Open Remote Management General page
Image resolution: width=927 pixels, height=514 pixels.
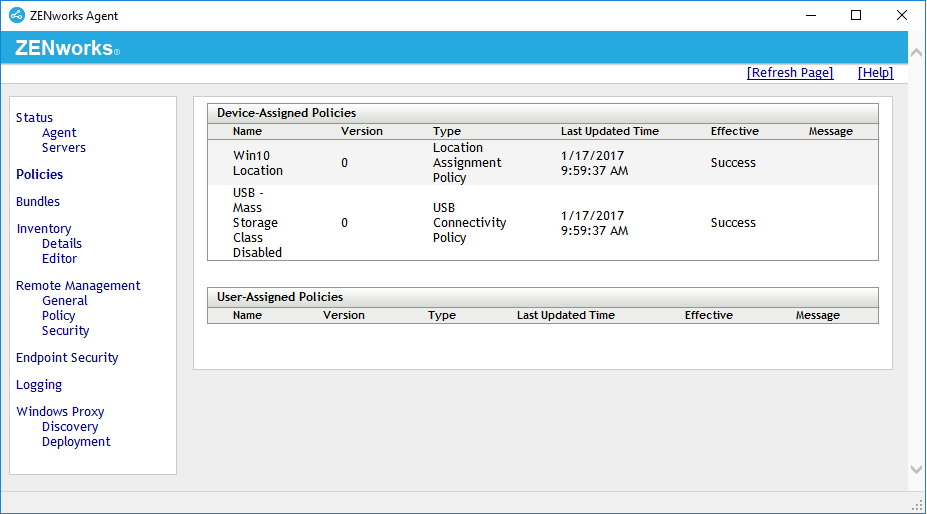coord(65,300)
